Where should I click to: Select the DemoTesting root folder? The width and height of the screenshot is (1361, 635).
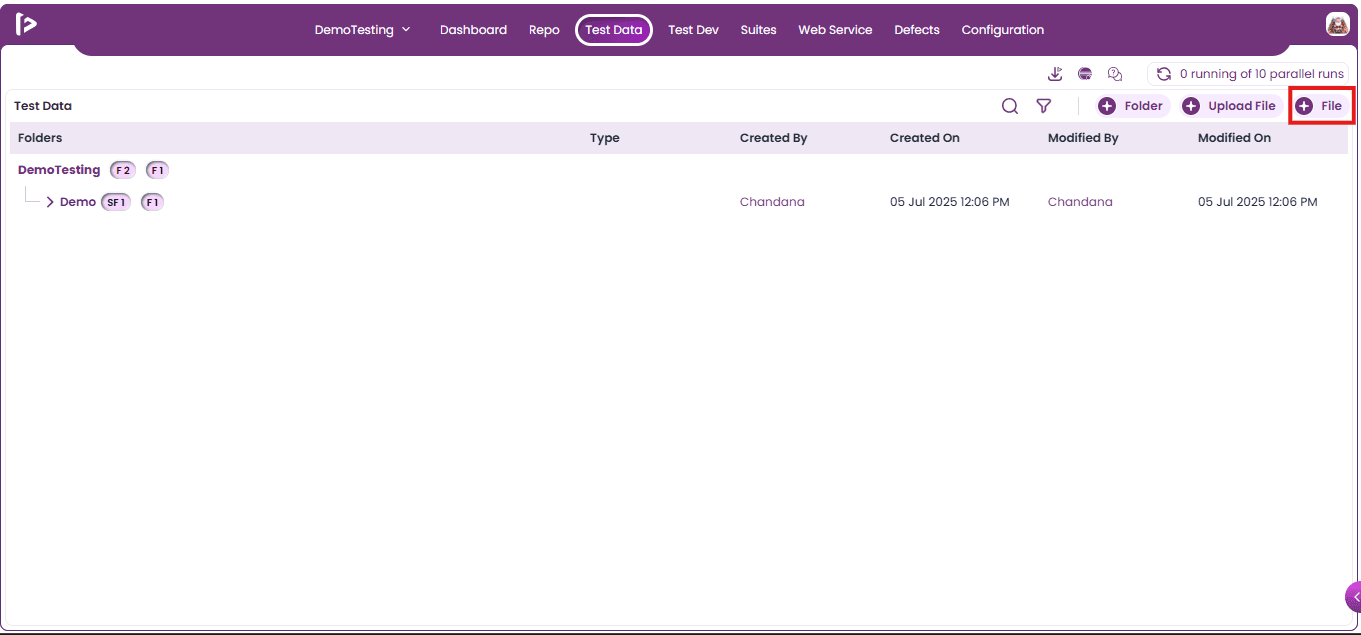(59, 170)
